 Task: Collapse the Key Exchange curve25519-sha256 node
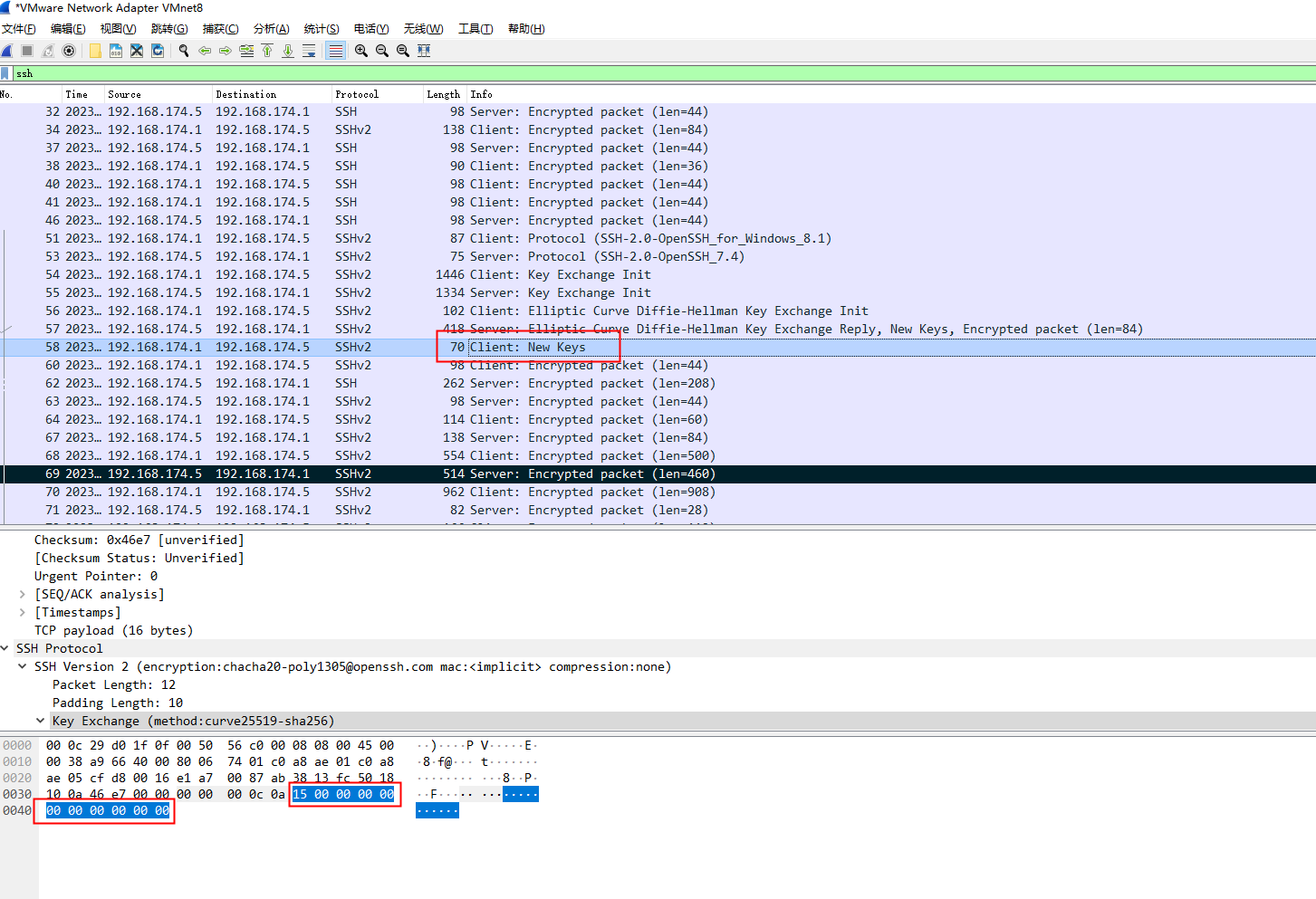(x=40, y=722)
